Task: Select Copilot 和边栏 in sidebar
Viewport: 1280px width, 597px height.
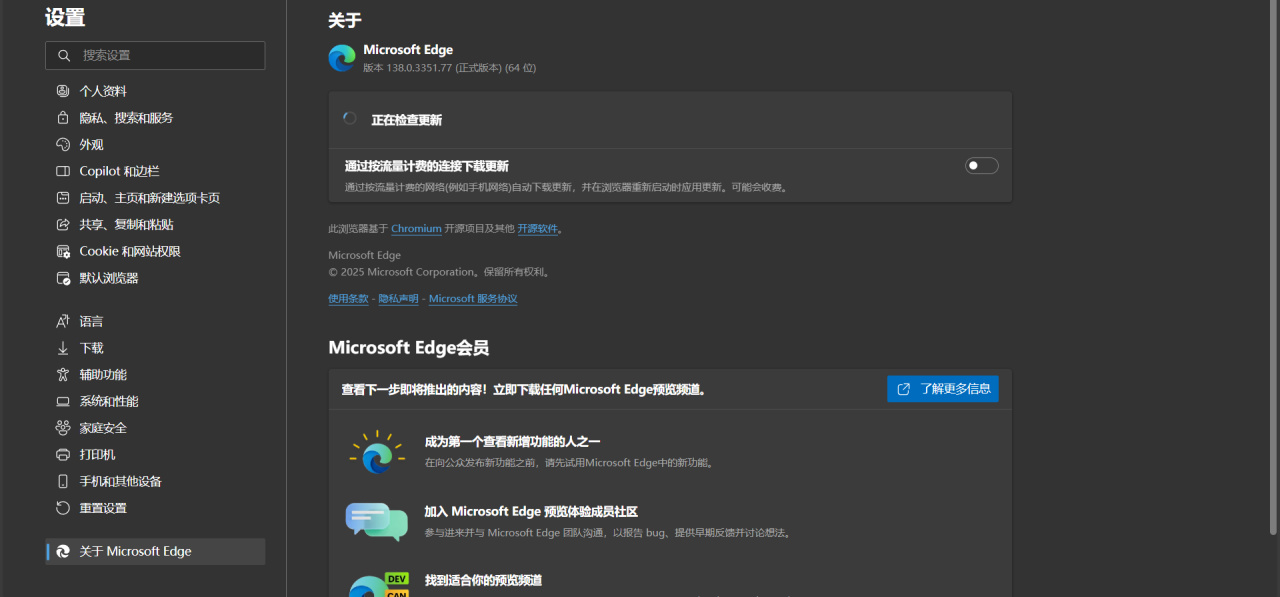Action: click(x=155, y=171)
